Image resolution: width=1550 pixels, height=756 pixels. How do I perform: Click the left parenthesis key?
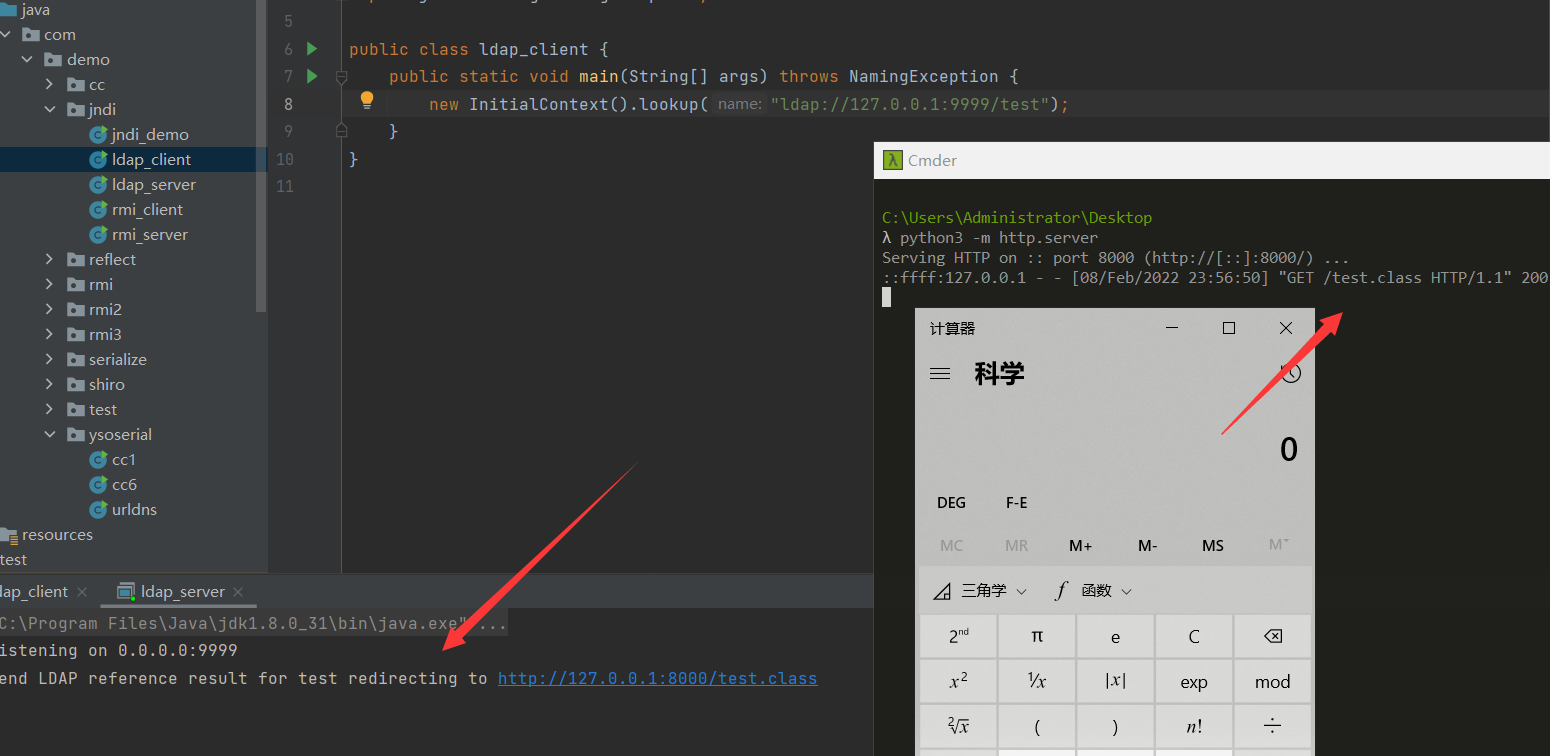[x=1037, y=726]
